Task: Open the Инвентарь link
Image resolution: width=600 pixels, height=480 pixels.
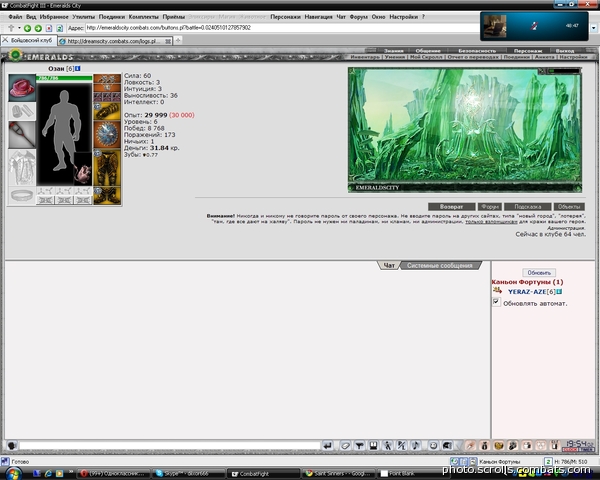Action: (x=365, y=57)
